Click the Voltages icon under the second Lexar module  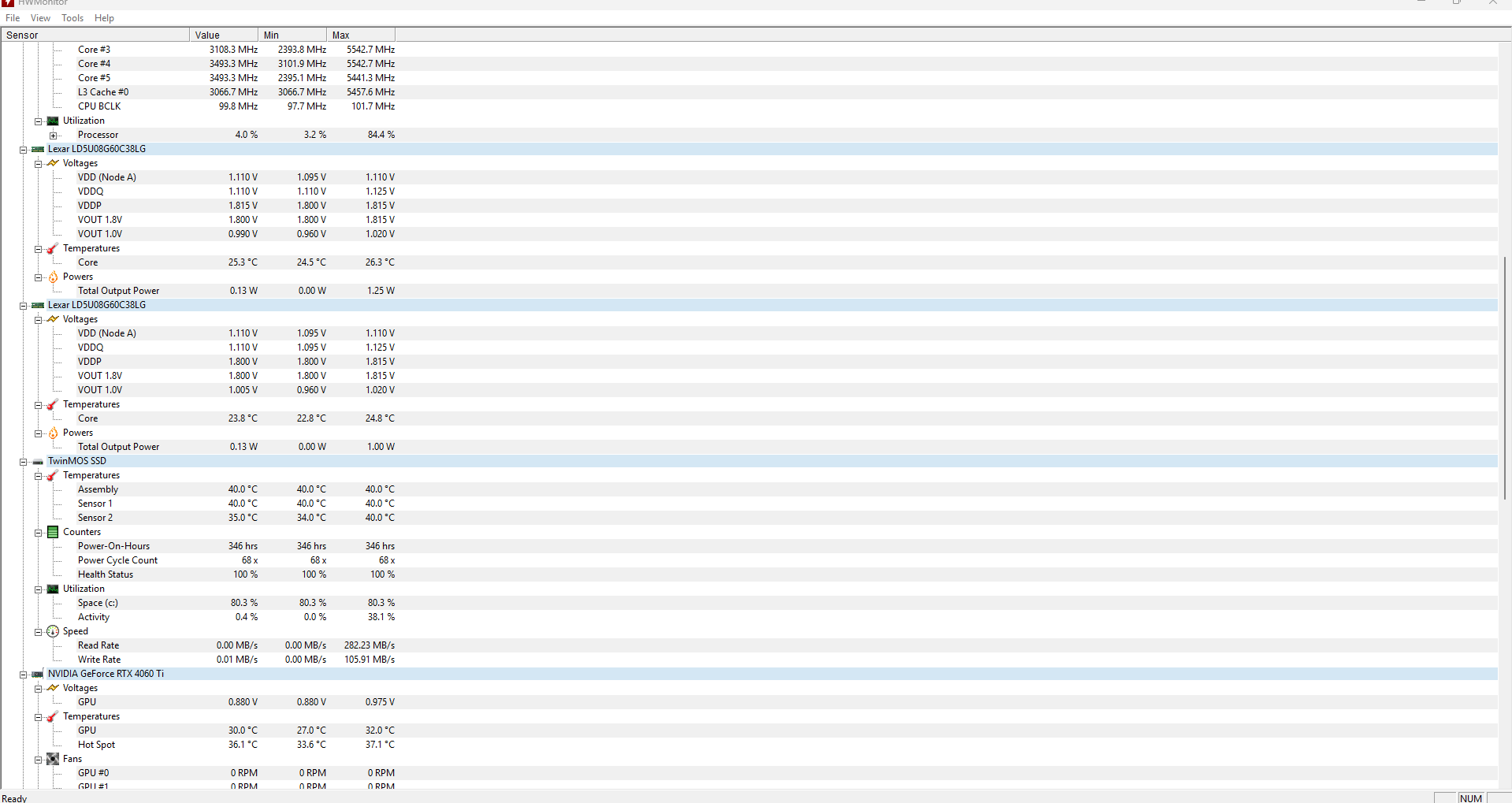tap(53, 319)
